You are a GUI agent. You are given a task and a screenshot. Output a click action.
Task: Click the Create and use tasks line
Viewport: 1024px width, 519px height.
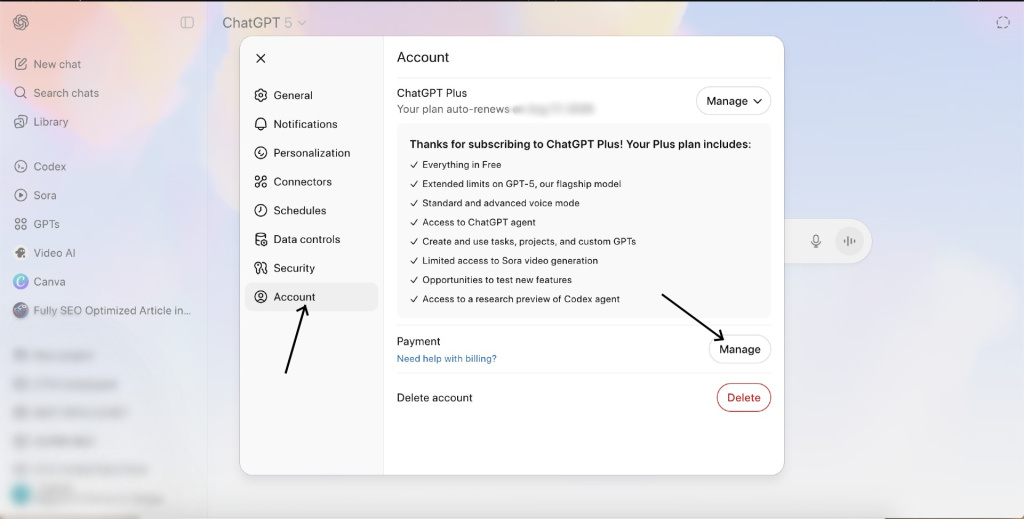click(529, 242)
